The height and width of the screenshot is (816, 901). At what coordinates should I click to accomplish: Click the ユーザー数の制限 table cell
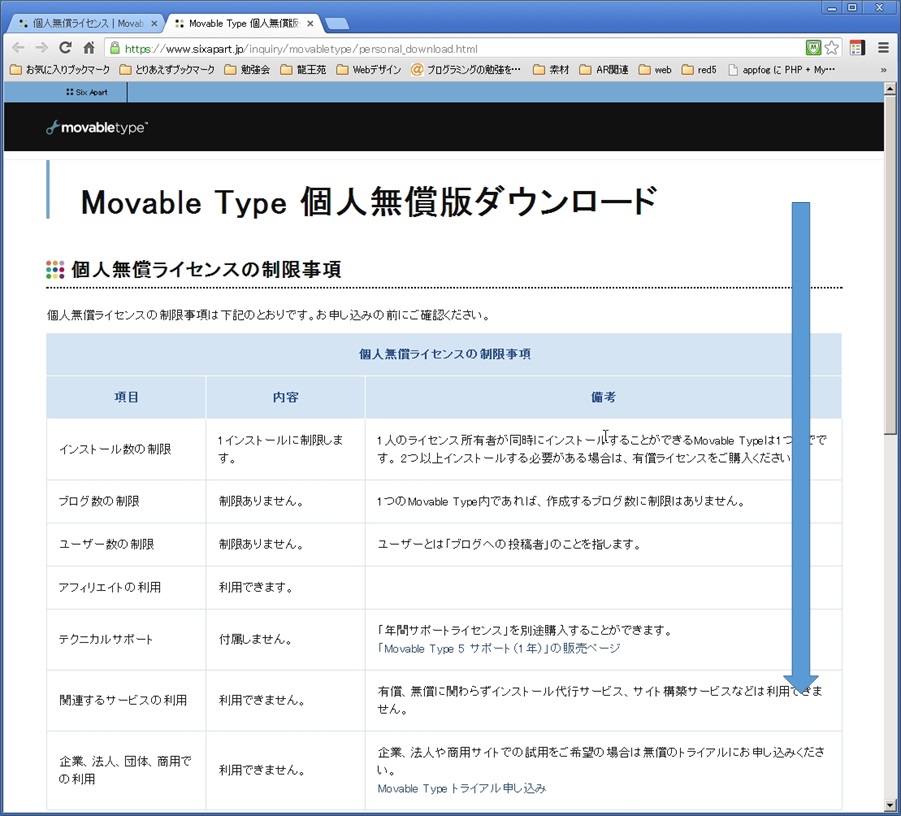[x=126, y=545]
